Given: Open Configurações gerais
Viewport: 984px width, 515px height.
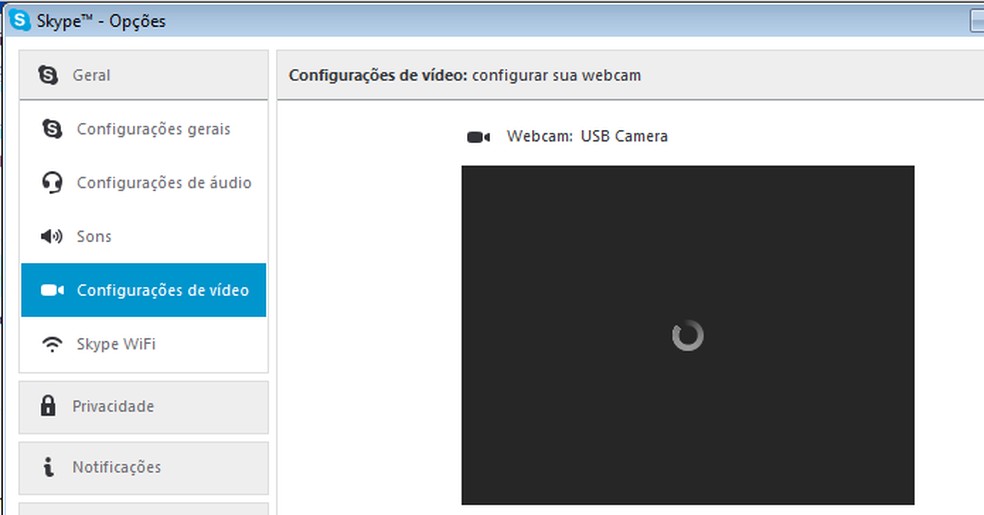Looking at the screenshot, I should click(x=144, y=129).
